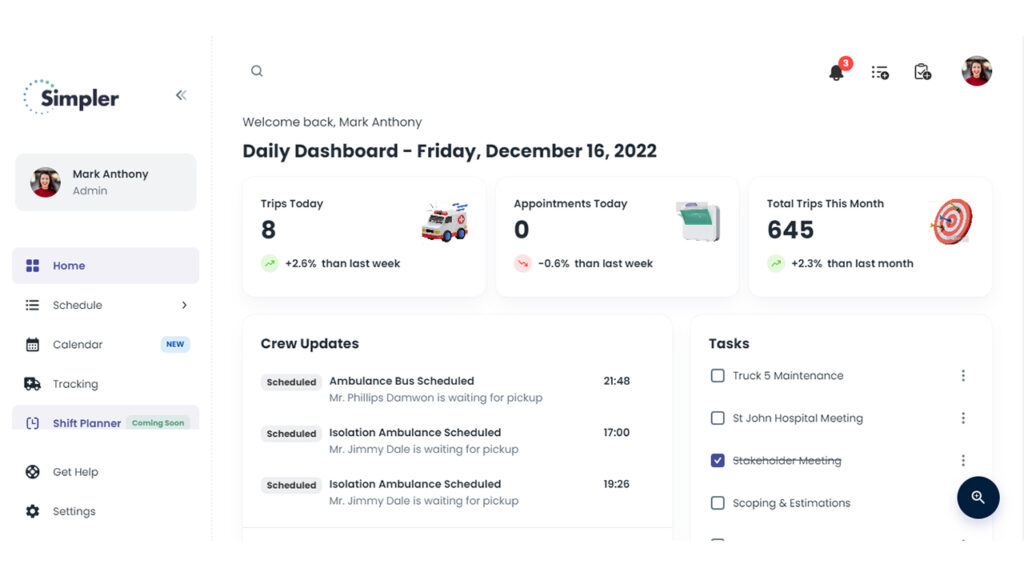
Task: Click the Simpler logo
Action: tap(71, 97)
